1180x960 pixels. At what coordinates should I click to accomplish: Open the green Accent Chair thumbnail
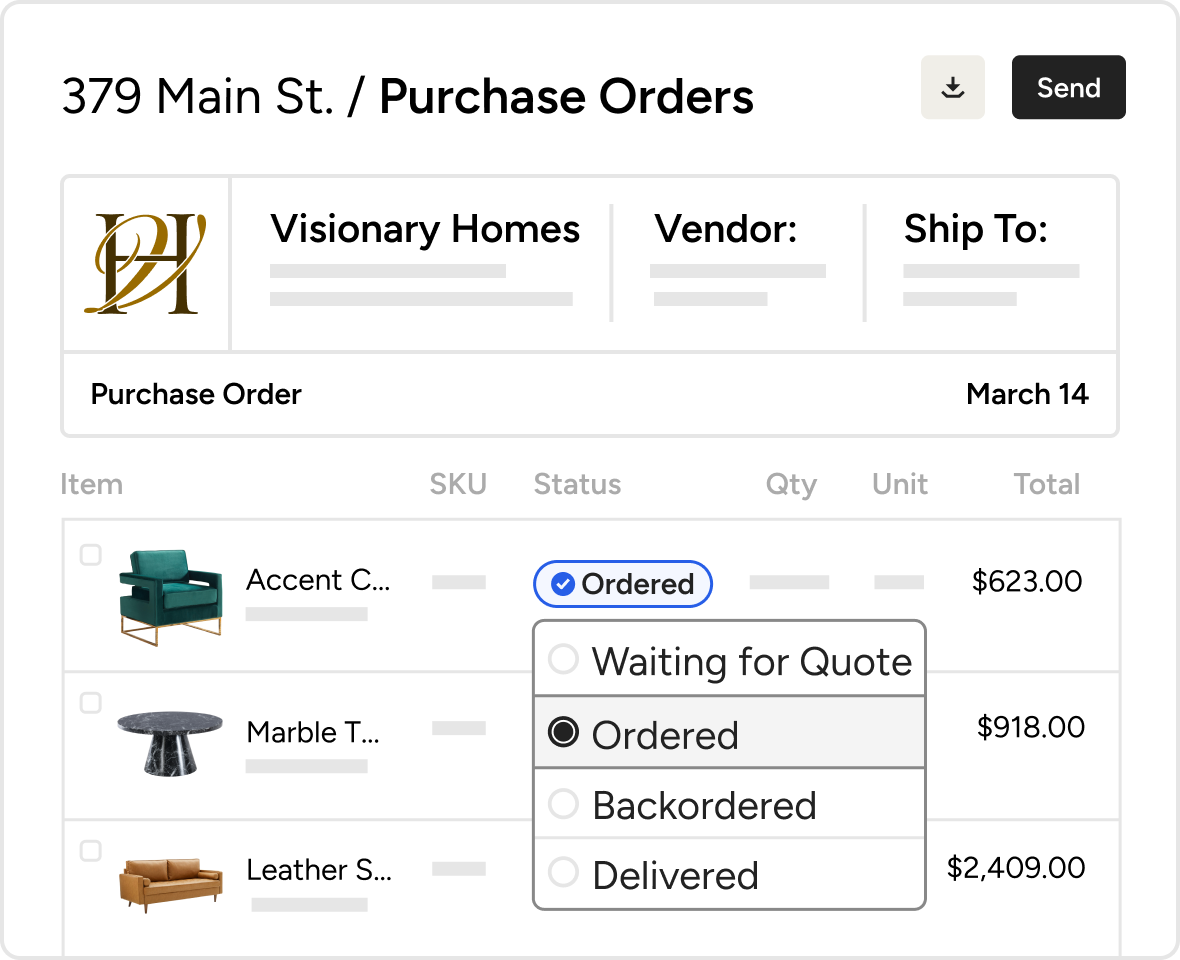(x=170, y=596)
